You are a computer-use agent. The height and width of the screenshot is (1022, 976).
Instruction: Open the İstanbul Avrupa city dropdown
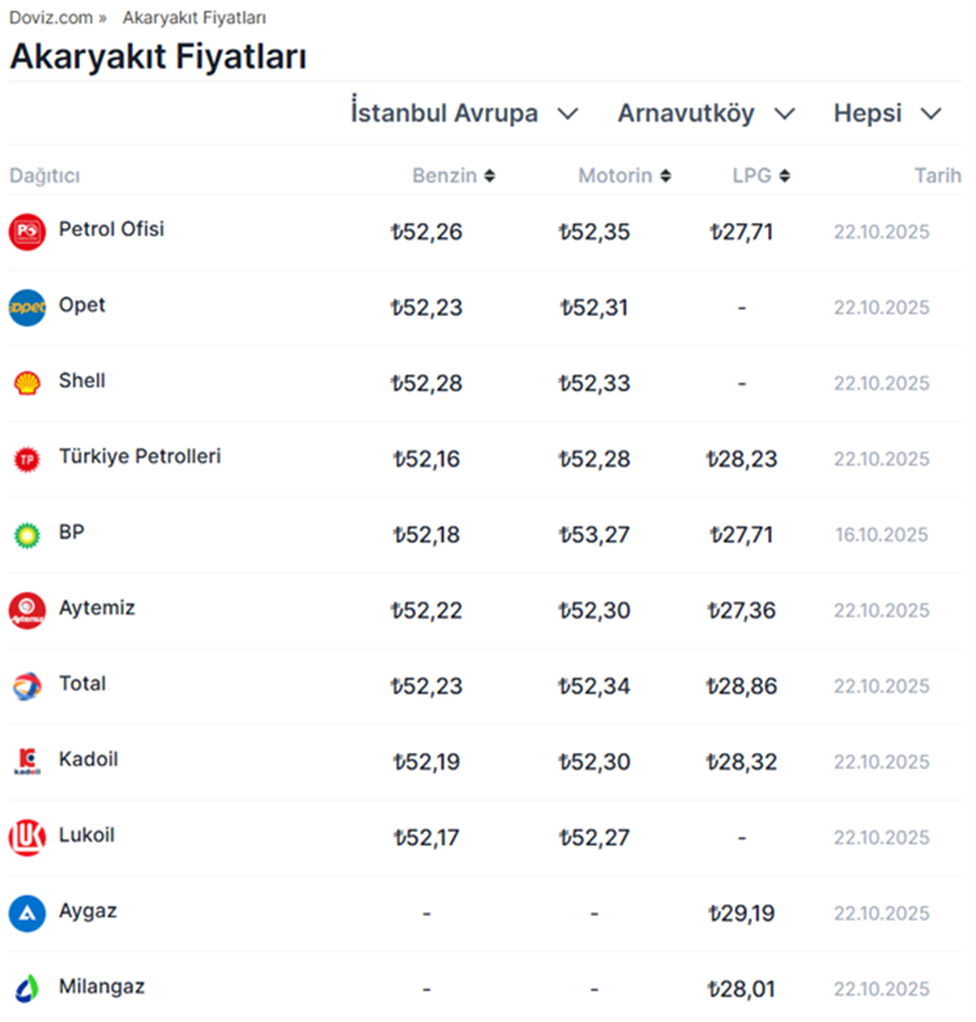pyautogui.click(x=464, y=113)
